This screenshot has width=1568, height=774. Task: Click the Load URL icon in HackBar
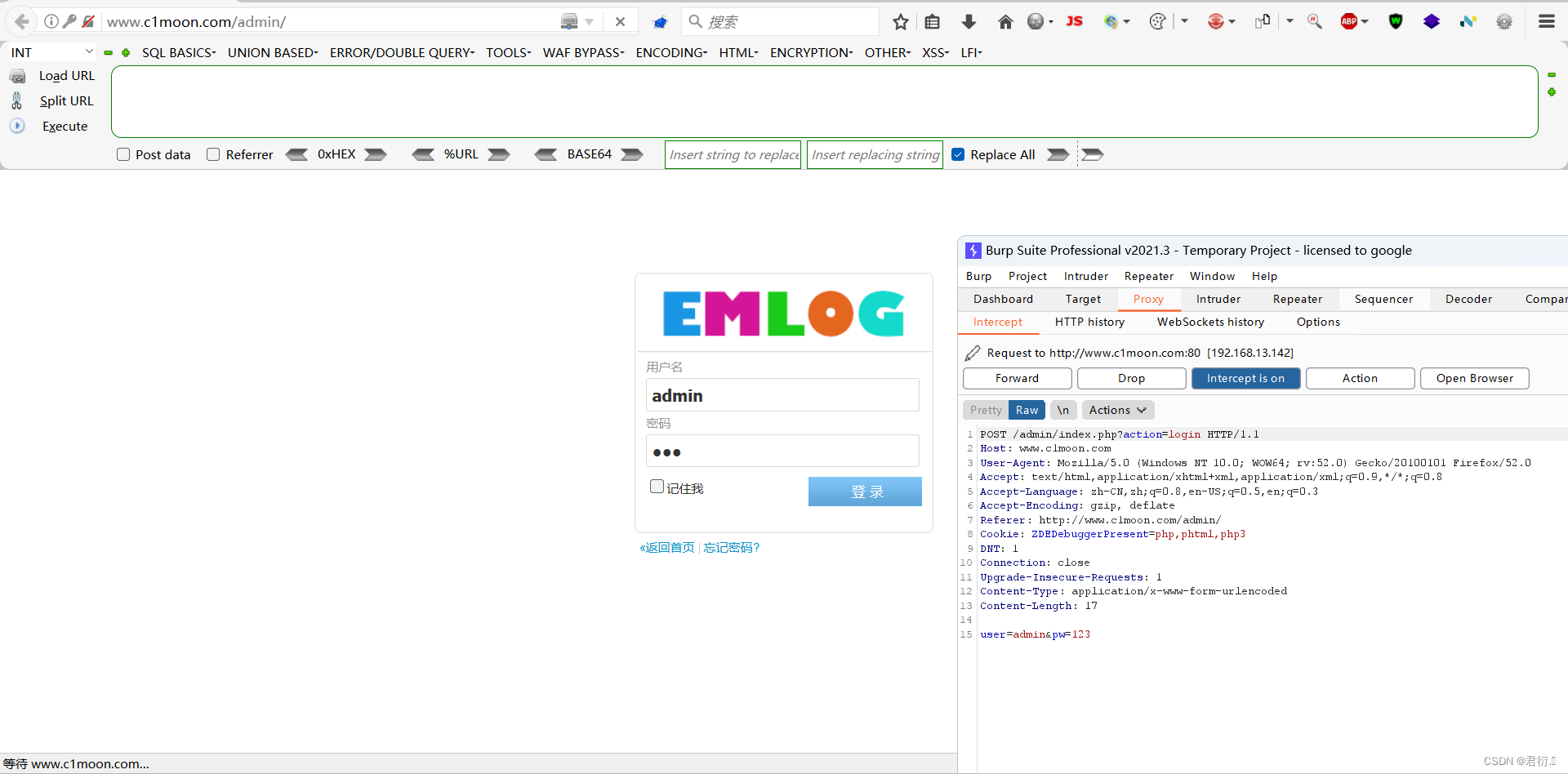[17, 76]
